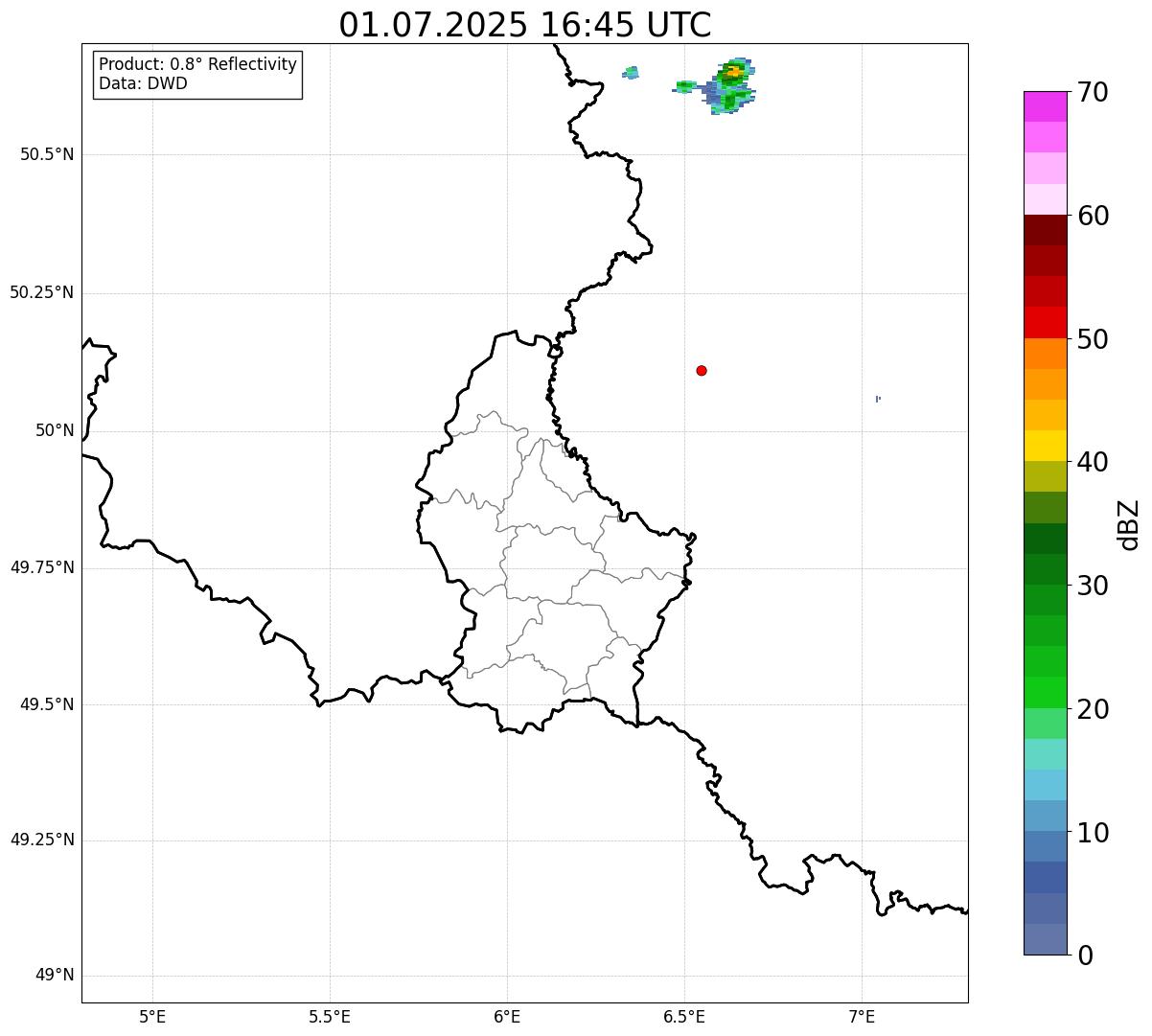Click the "49.5°N" latitude label
This screenshot has height=1036, width=1152.
point(47,704)
